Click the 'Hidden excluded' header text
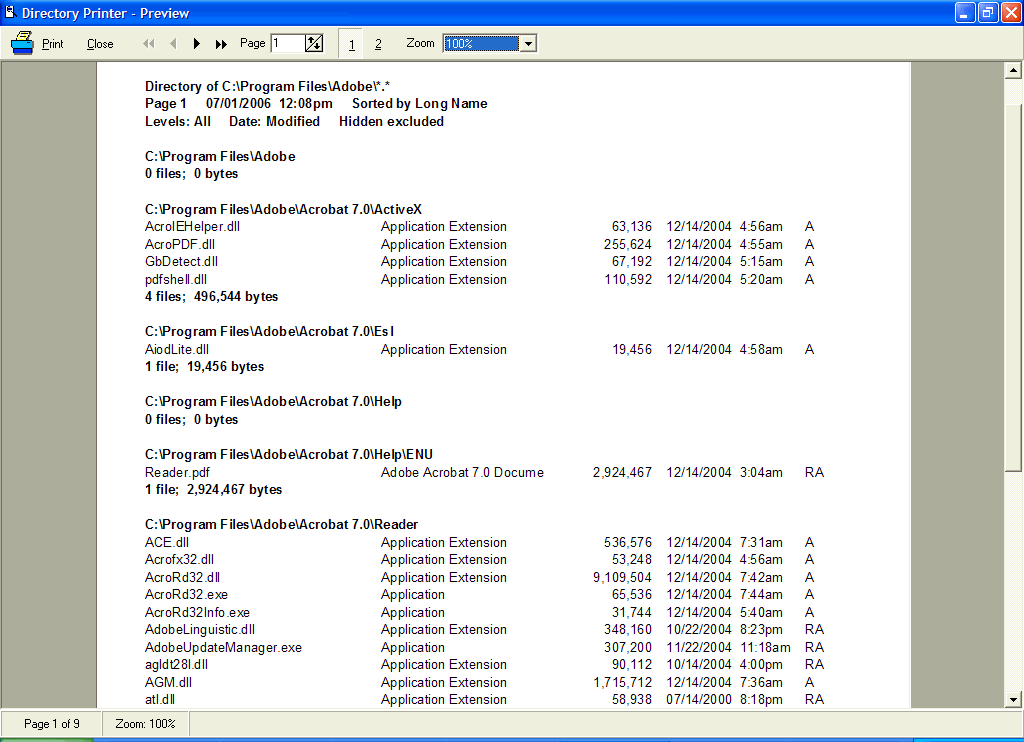This screenshot has height=742, width=1024. coord(392,121)
